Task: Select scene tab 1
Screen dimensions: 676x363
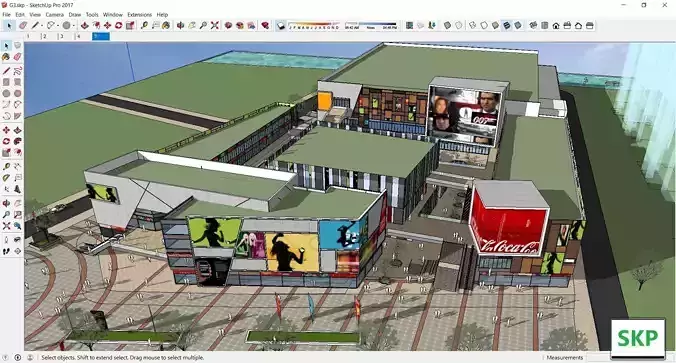Action: pos(28,37)
